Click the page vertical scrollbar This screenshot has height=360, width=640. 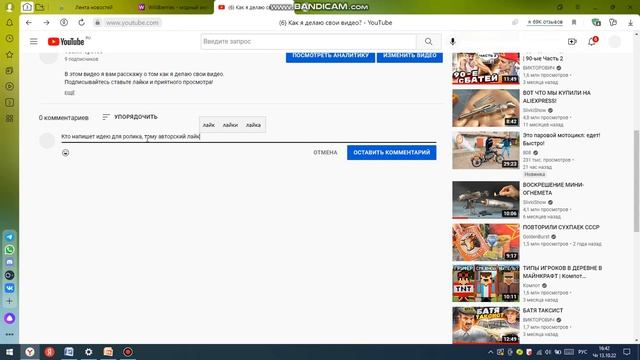[636, 181]
